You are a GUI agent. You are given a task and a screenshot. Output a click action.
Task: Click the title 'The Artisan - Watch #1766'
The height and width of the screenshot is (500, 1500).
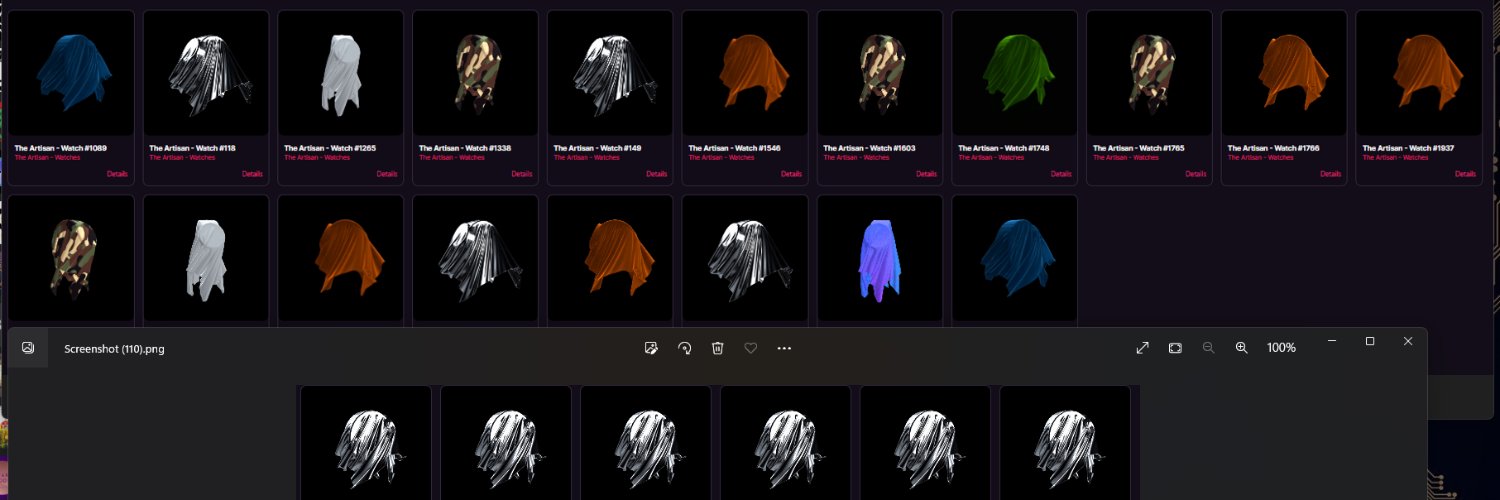click(1274, 148)
